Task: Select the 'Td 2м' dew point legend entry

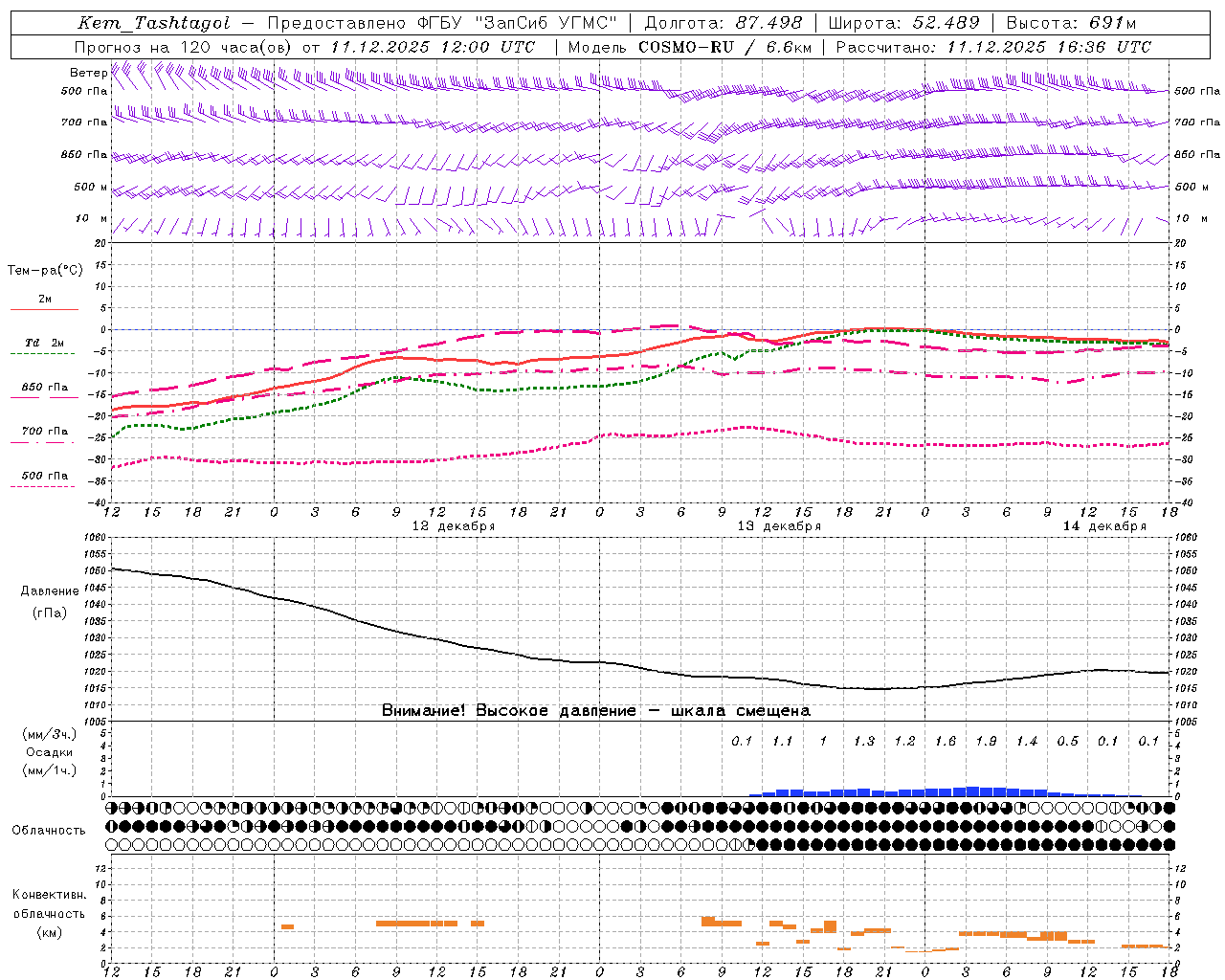Action: [x=45, y=343]
